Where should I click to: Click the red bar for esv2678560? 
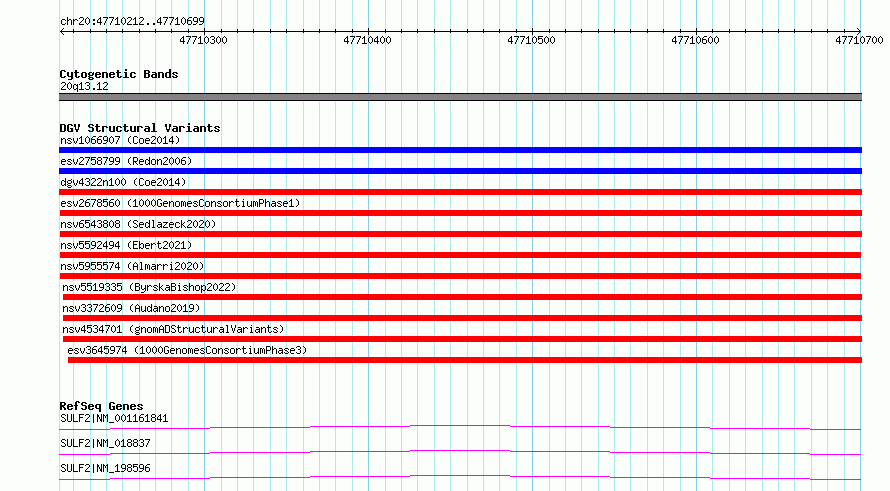(460, 213)
